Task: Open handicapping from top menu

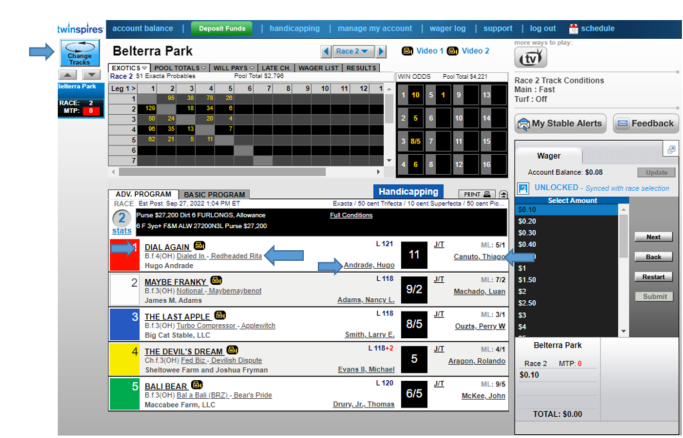Action: pyautogui.click(x=294, y=28)
